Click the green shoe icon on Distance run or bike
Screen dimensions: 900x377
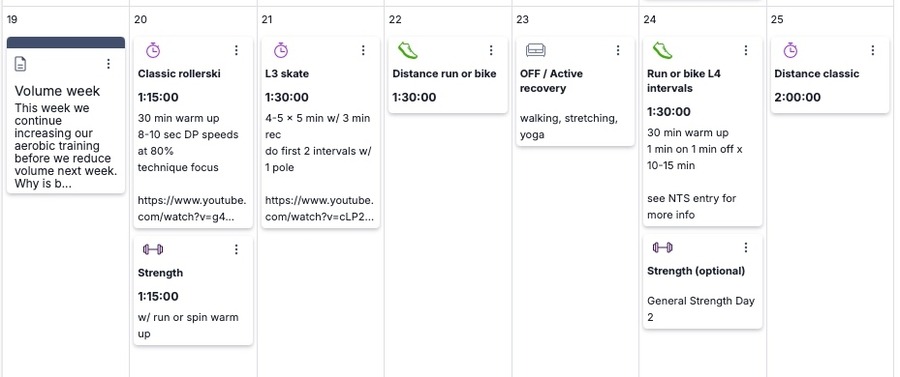408,50
